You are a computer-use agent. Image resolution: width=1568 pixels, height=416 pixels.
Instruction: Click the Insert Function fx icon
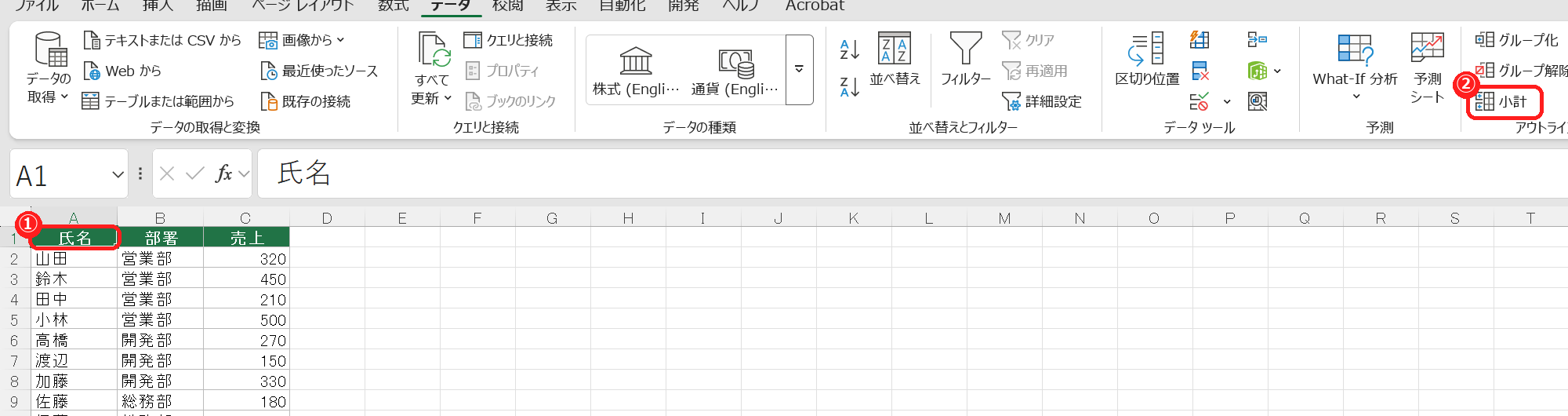[223, 173]
